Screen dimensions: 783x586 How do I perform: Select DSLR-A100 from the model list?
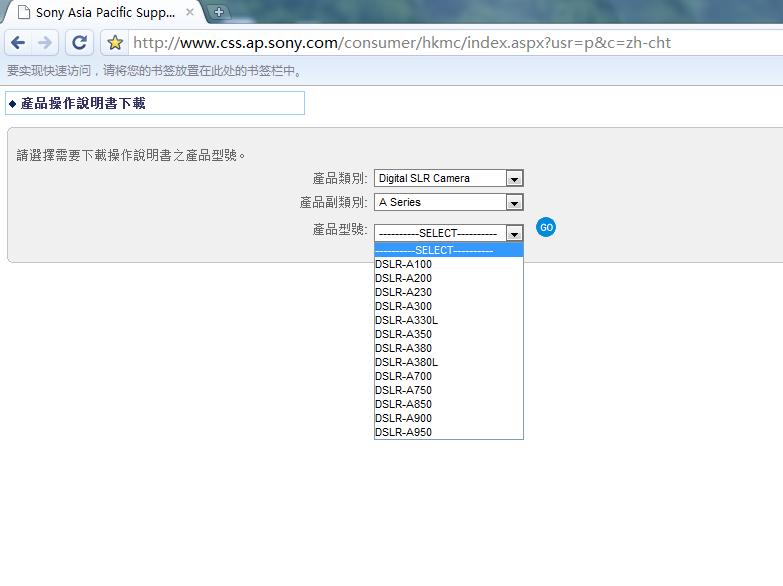448,264
